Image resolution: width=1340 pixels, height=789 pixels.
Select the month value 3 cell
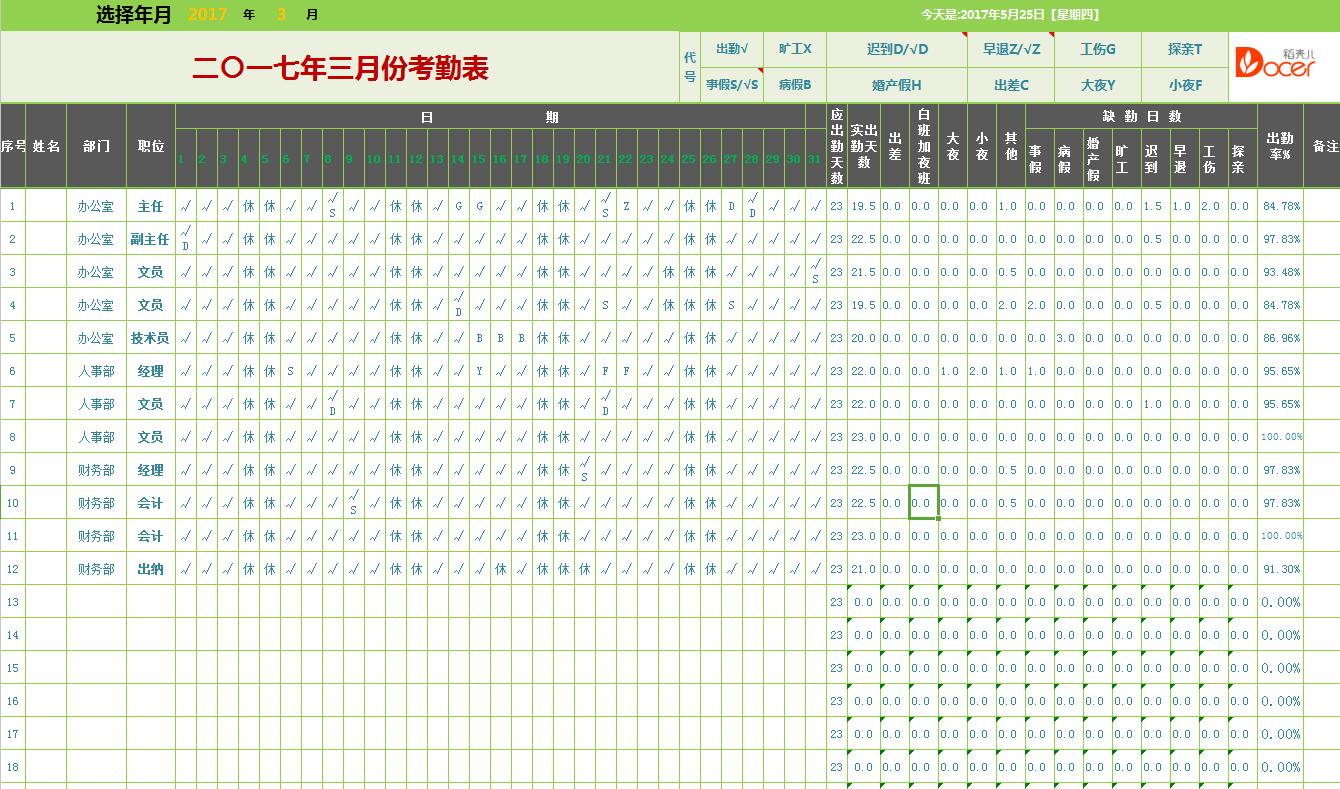pos(282,15)
